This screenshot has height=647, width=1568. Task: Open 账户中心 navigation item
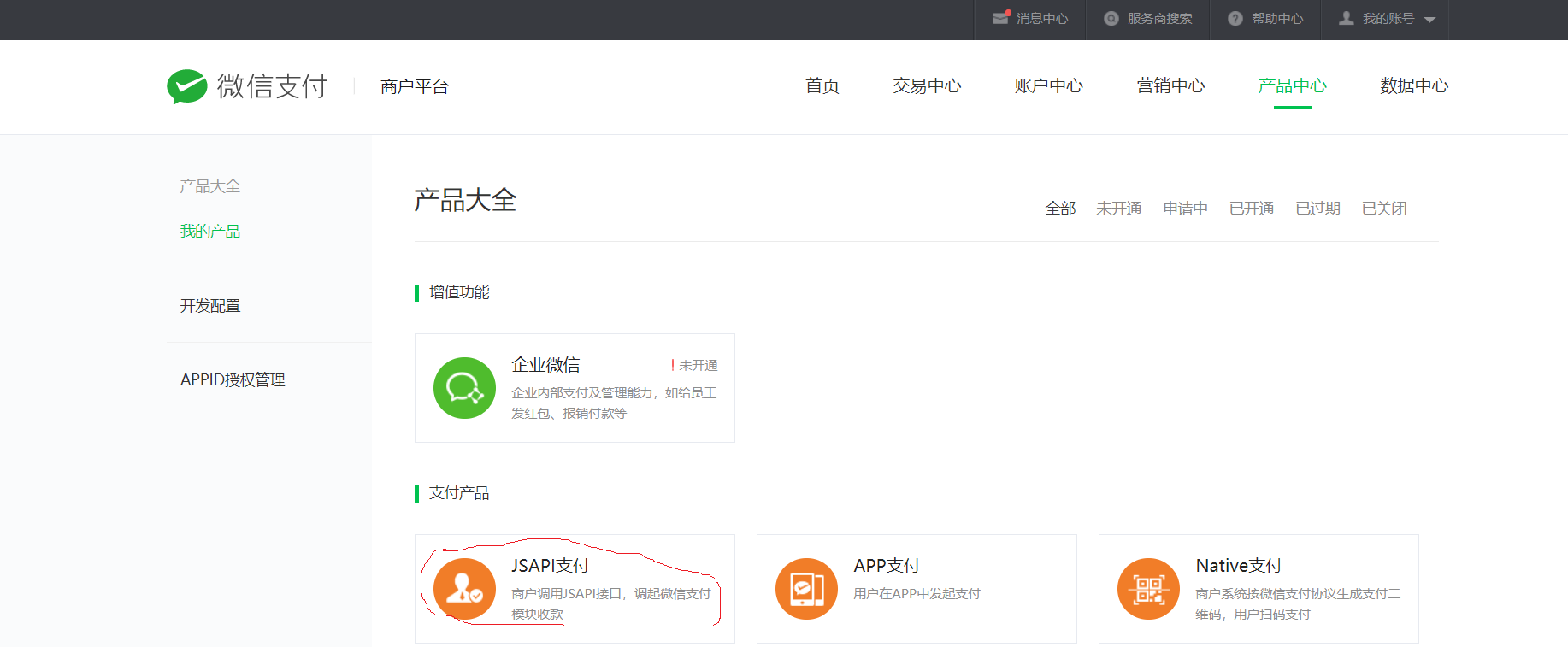1049,86
